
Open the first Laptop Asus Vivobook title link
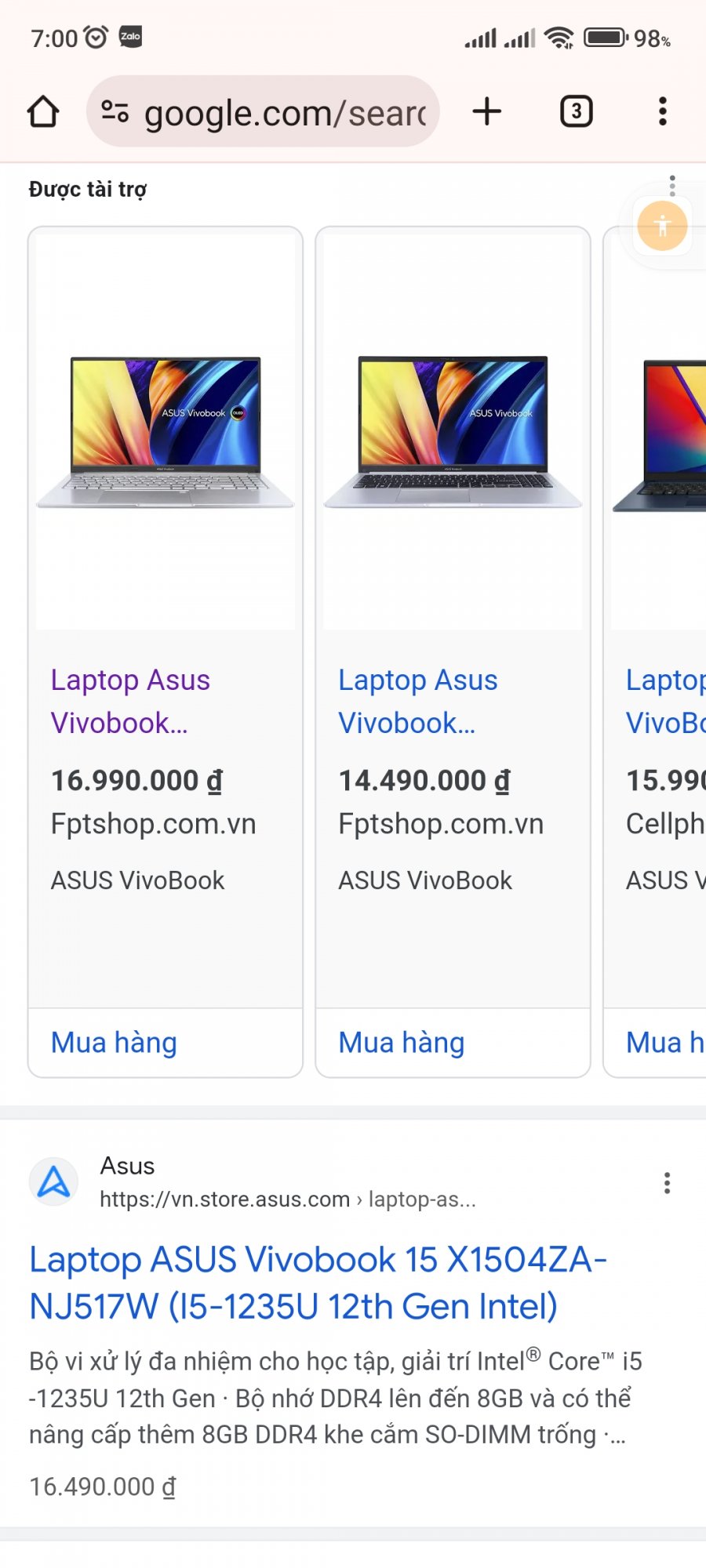pos(130,701)
